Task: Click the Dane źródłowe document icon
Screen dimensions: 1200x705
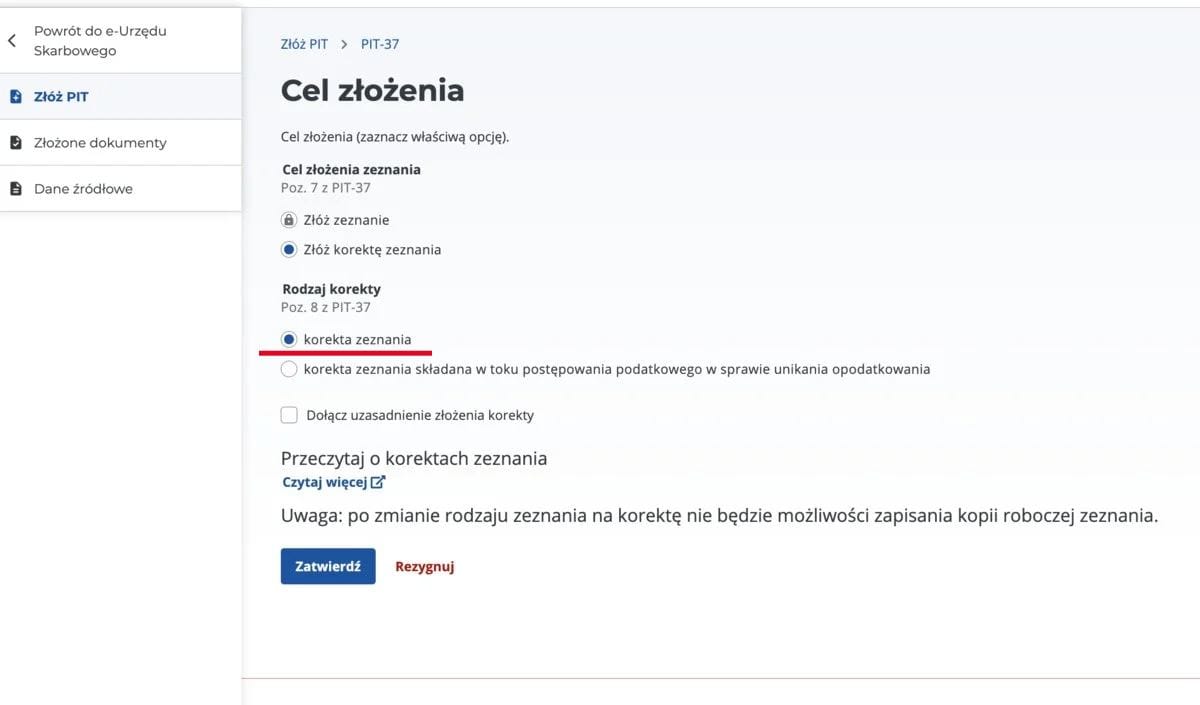Action: pyautogui.click(x=15, y=189)
